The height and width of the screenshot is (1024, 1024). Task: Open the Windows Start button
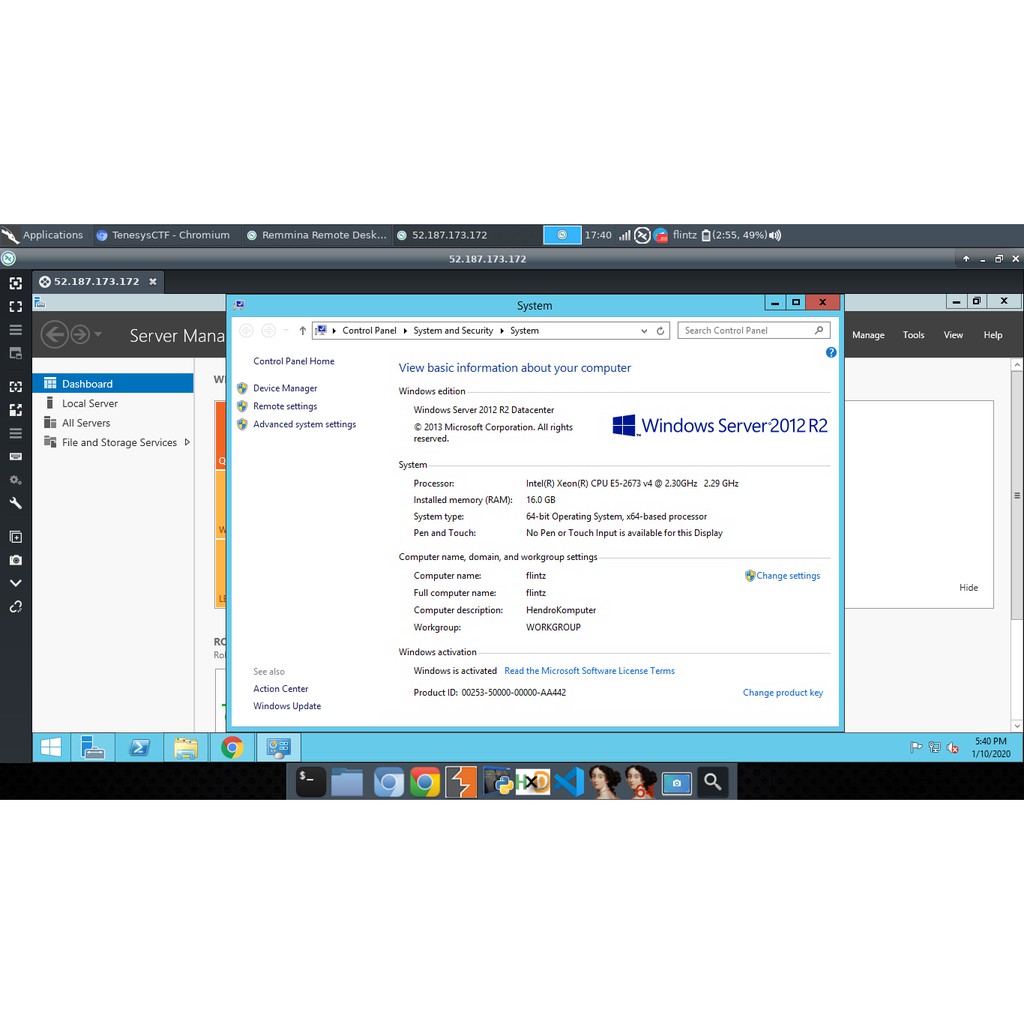(x=51, y=748)
